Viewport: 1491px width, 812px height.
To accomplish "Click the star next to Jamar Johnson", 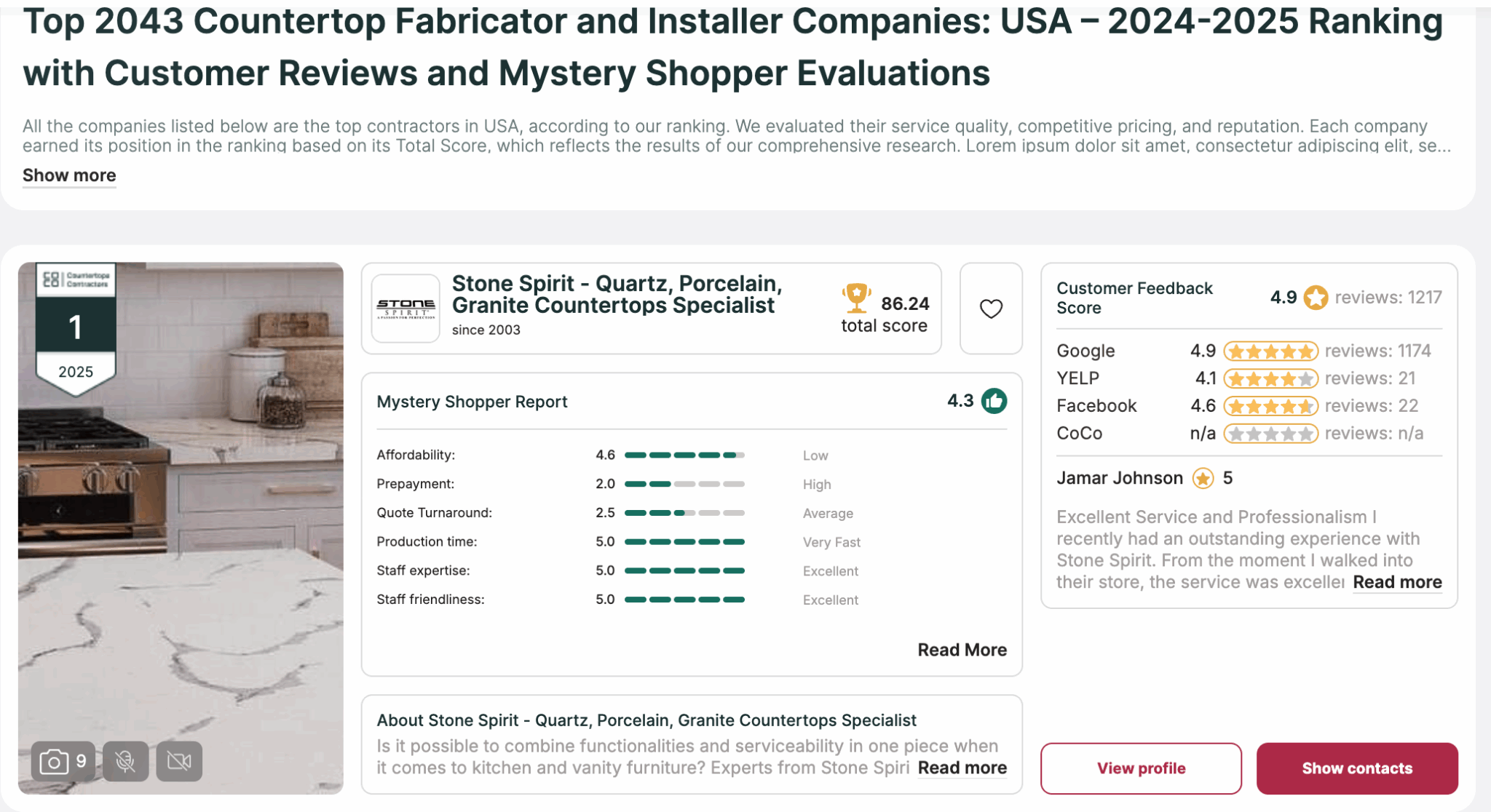I will coord(1203,478).
